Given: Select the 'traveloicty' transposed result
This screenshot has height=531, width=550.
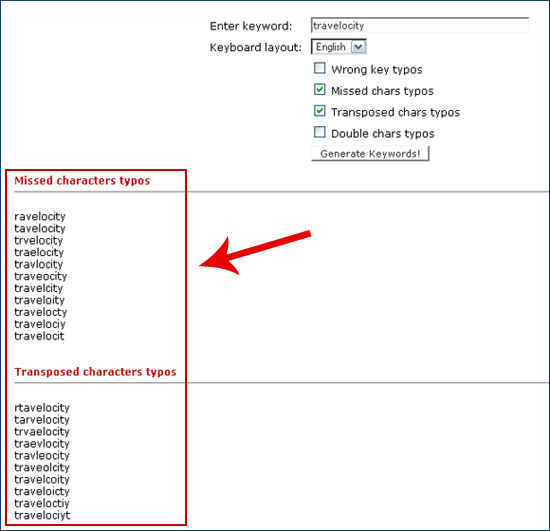Looking at the screenshot, I should tap(42, 491).
